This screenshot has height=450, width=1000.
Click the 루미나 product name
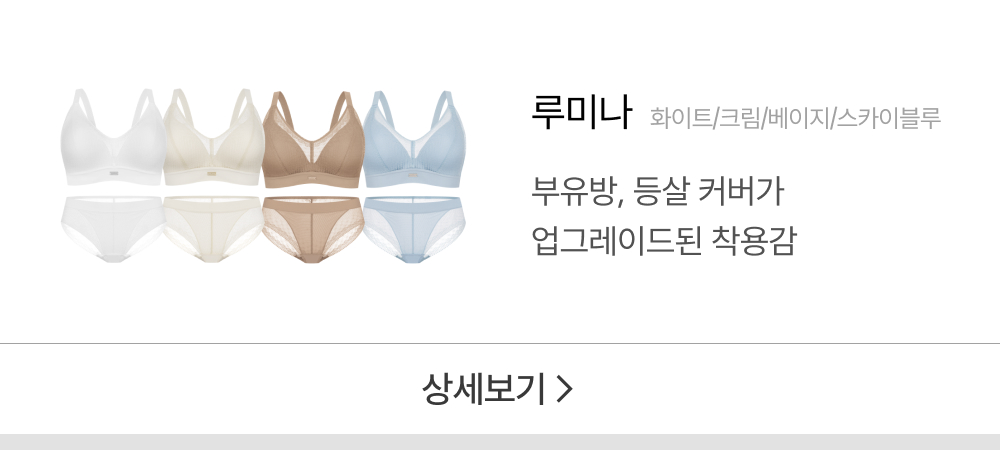[x=581, y=113]
